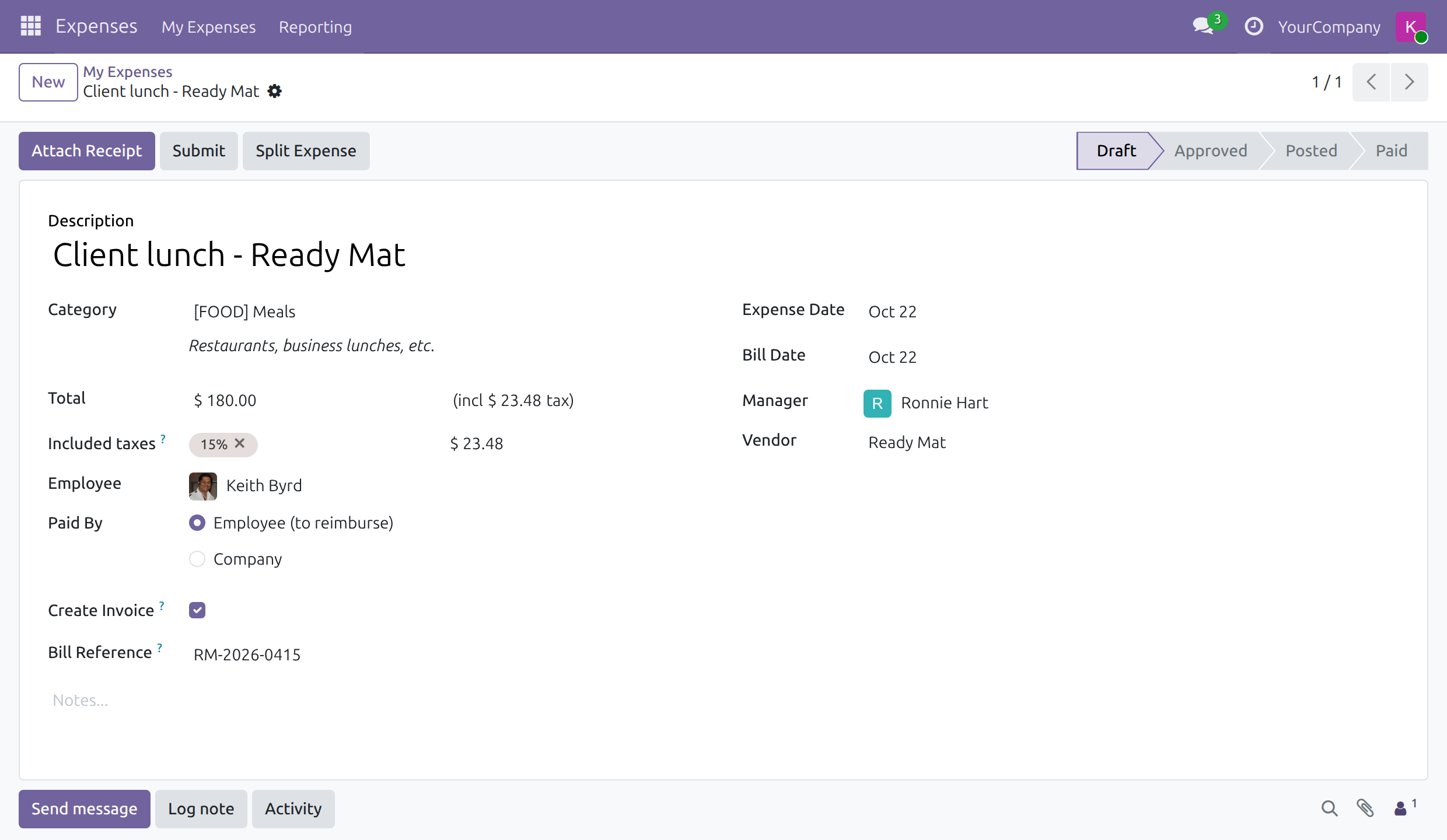Open Bill Date picker
The width and height of the screenshot is (1447, 840).
(x=1132, y=357)
